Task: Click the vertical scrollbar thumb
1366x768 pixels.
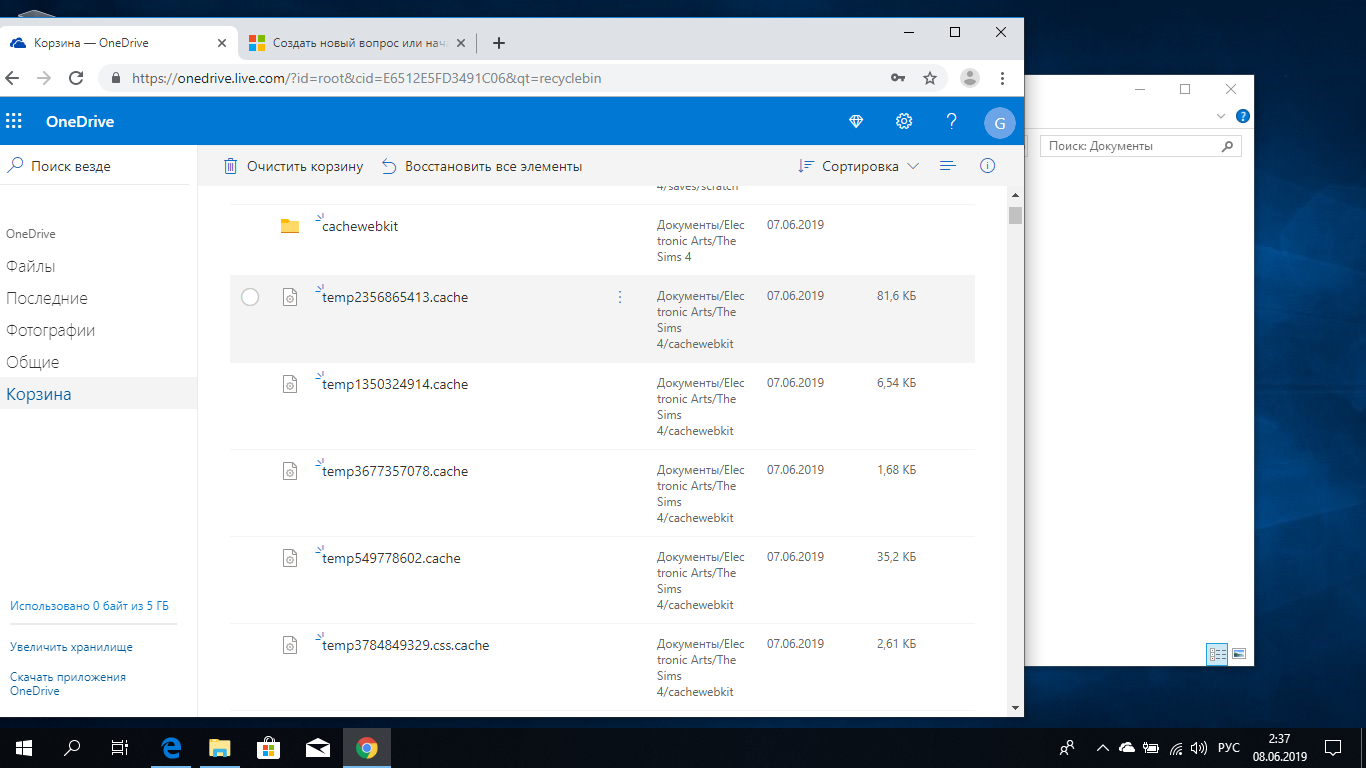Action: coord(1016,215)
